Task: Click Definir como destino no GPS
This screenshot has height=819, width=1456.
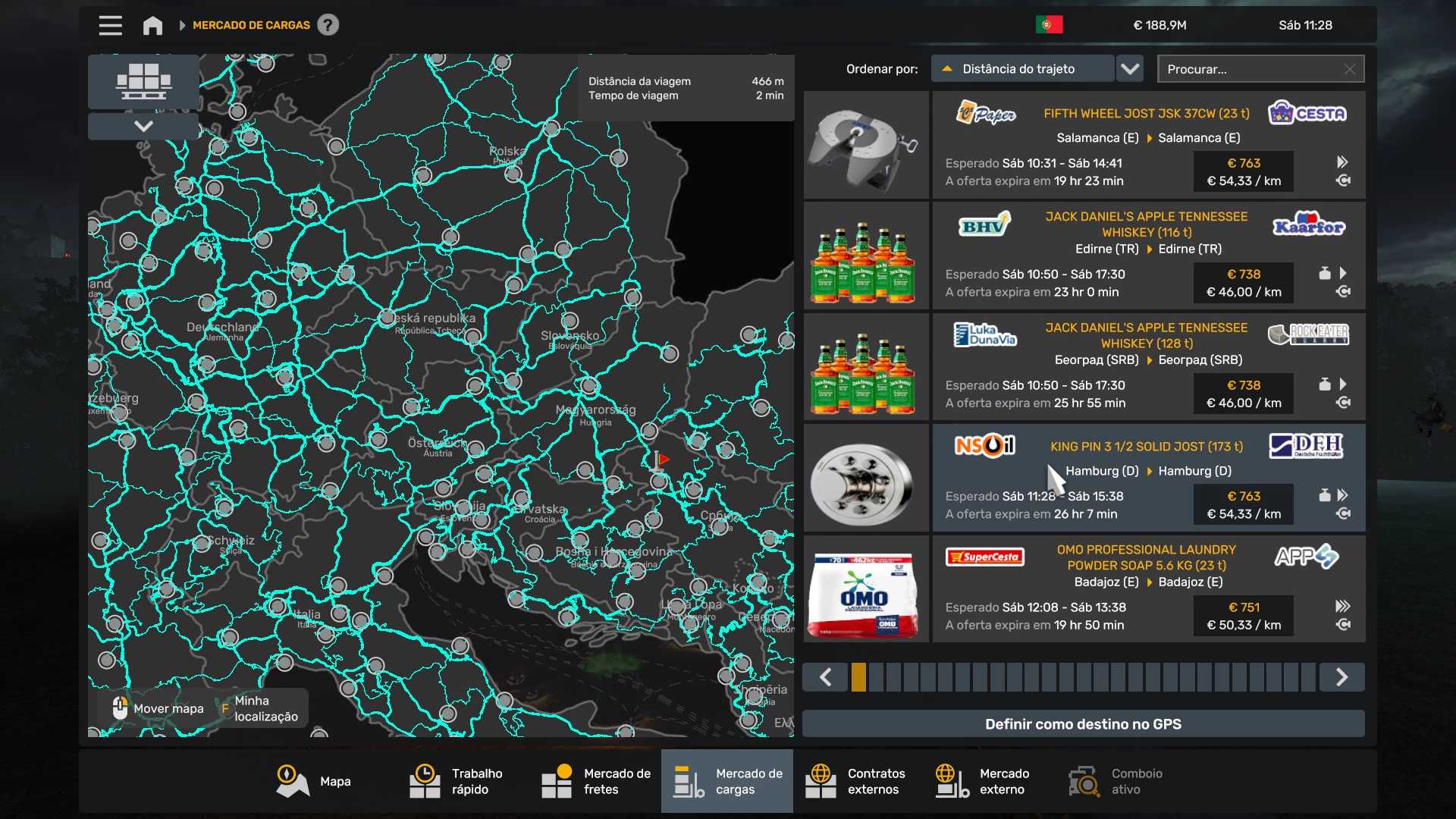Action: pos(1083,723)
